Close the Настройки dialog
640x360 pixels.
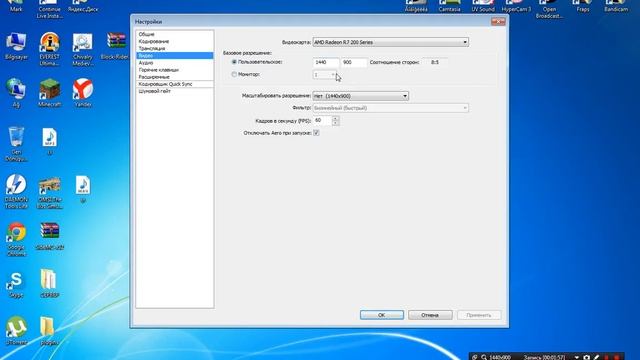pos(498,21)
